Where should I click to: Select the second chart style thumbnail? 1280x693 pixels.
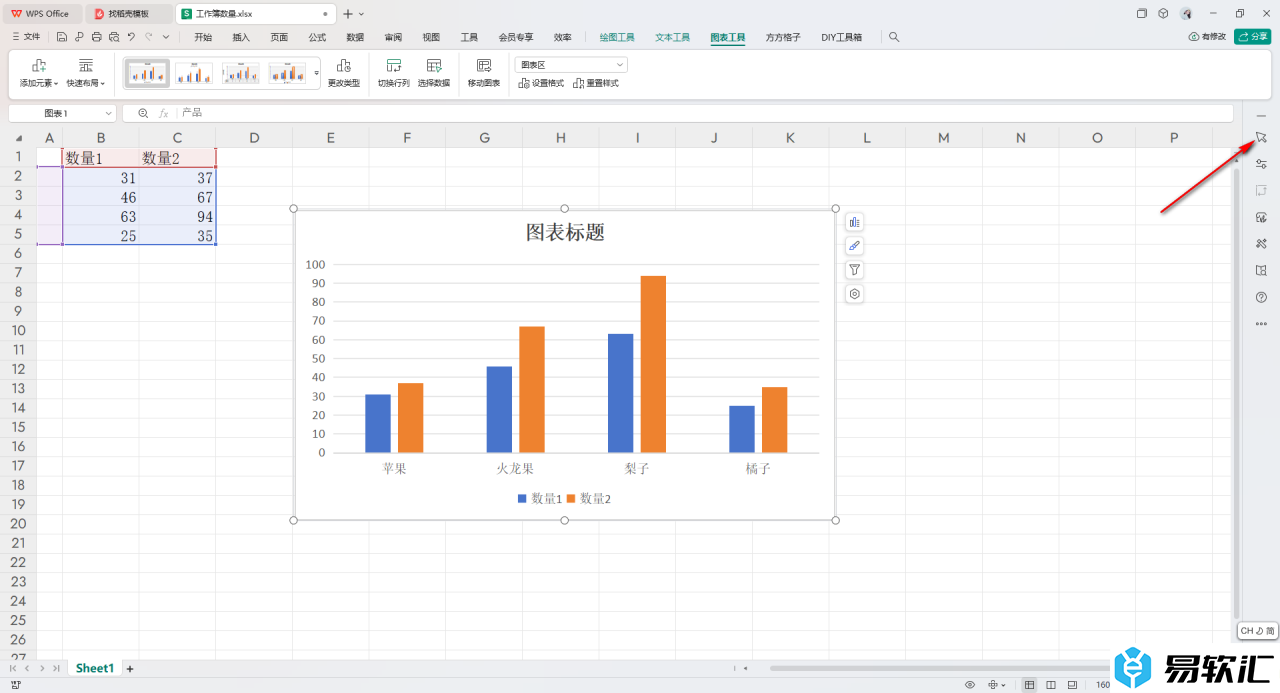click(194, 73)
